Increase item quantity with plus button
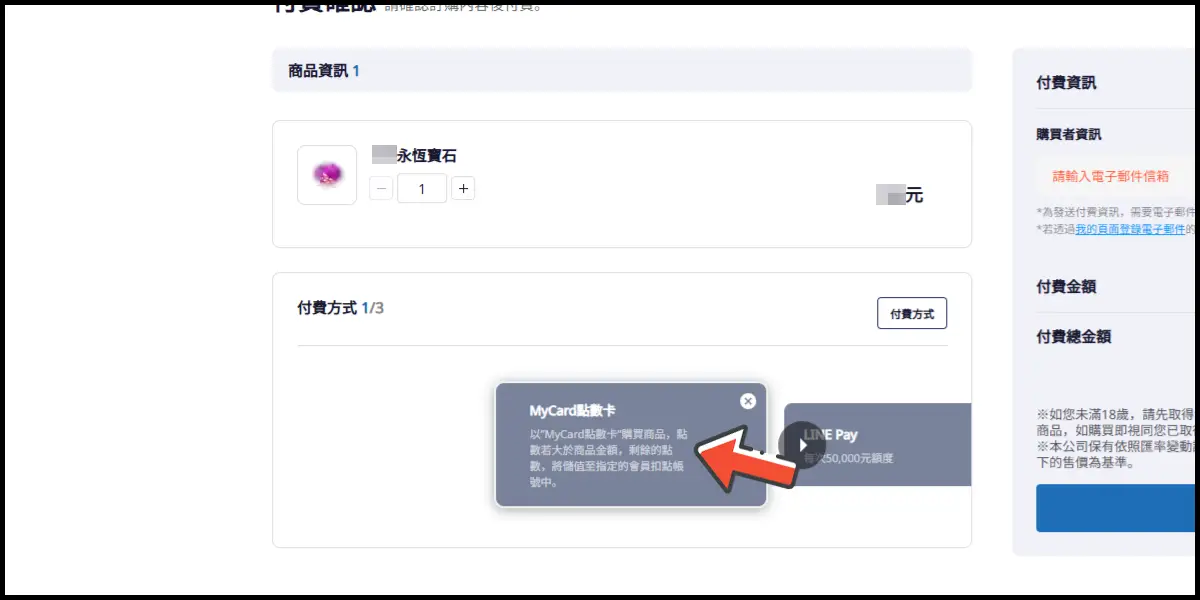This screenshot has width=1200, height=600. pos(462,188)
